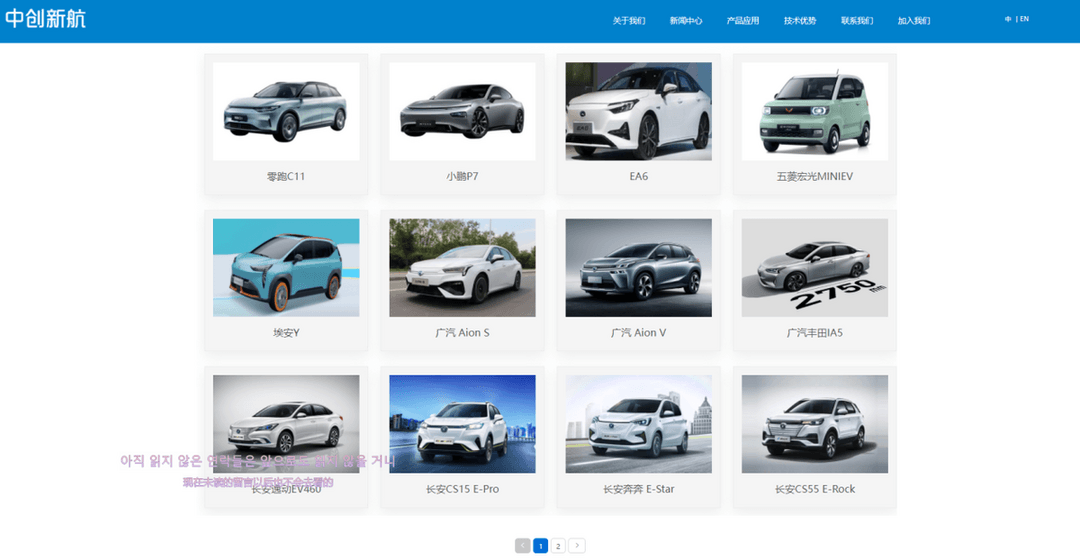Open the 技术优势 menu item
This screenshot has height=560, width=1080.
800,21
